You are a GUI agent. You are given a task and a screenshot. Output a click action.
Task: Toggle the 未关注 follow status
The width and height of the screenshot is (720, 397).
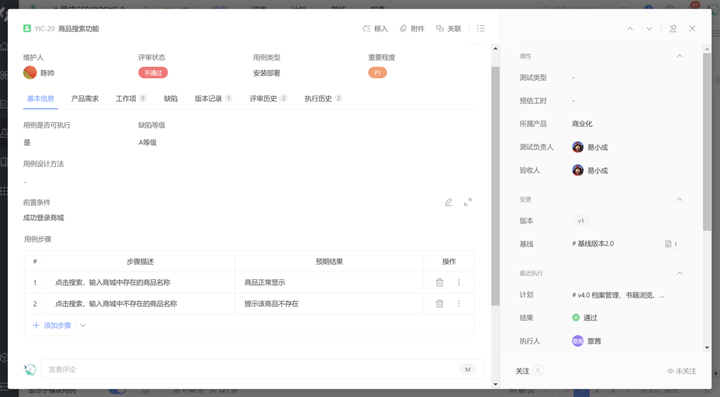pos(681,371)
